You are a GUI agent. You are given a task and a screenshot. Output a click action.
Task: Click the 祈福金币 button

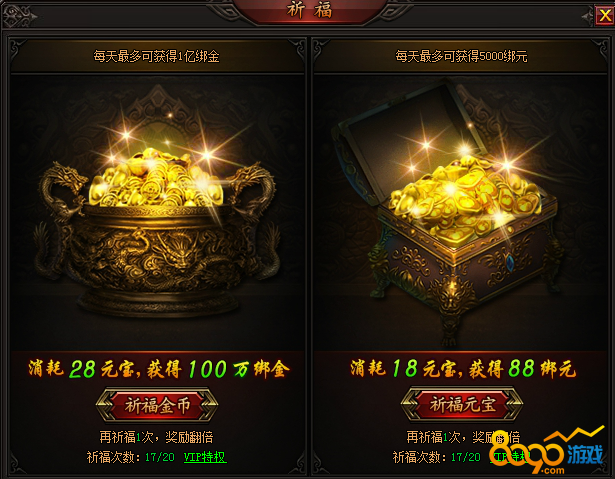pyautogui.click(x=157, y=405)
